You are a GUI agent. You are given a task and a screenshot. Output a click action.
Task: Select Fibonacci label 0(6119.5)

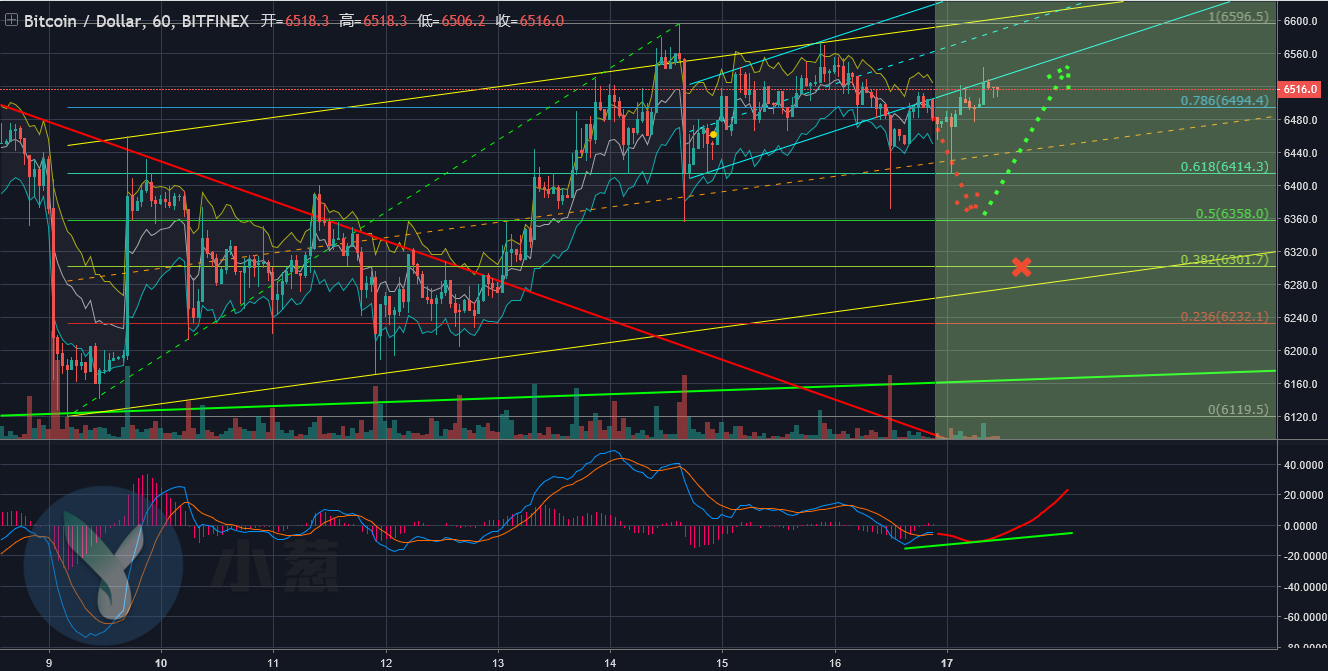[x=1239, y=410]
